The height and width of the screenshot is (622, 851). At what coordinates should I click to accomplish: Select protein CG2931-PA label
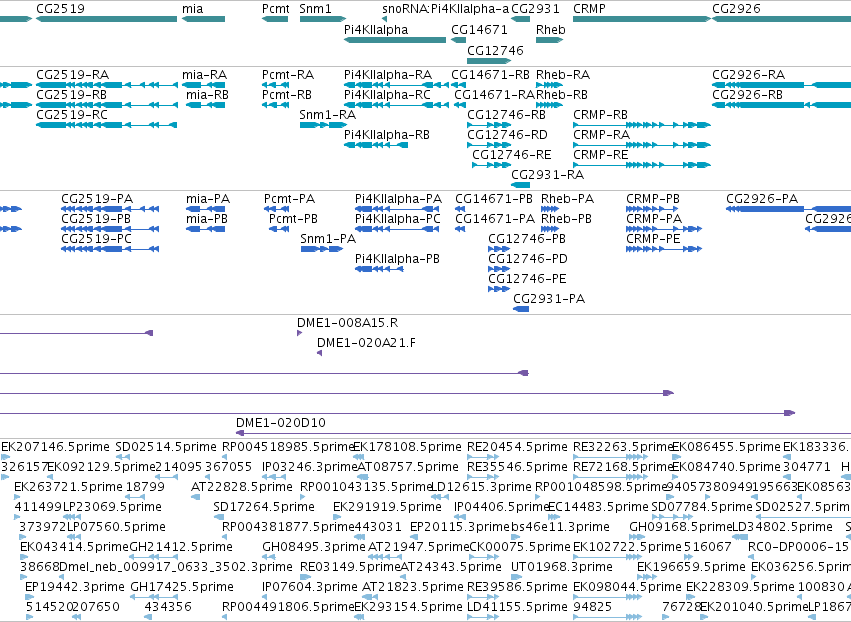549,299
